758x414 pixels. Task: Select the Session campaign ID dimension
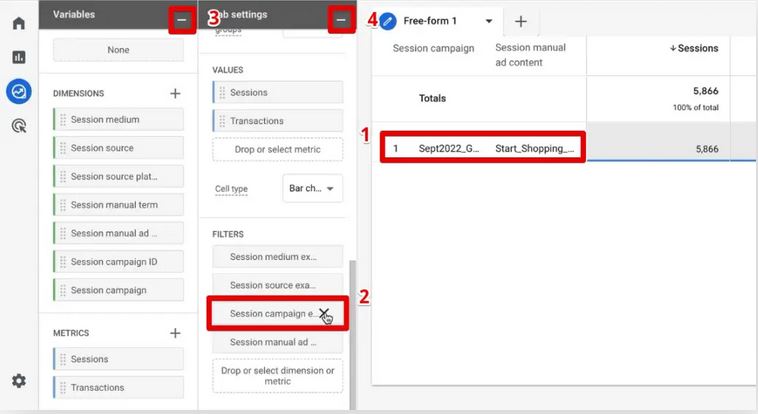(118, 262)
